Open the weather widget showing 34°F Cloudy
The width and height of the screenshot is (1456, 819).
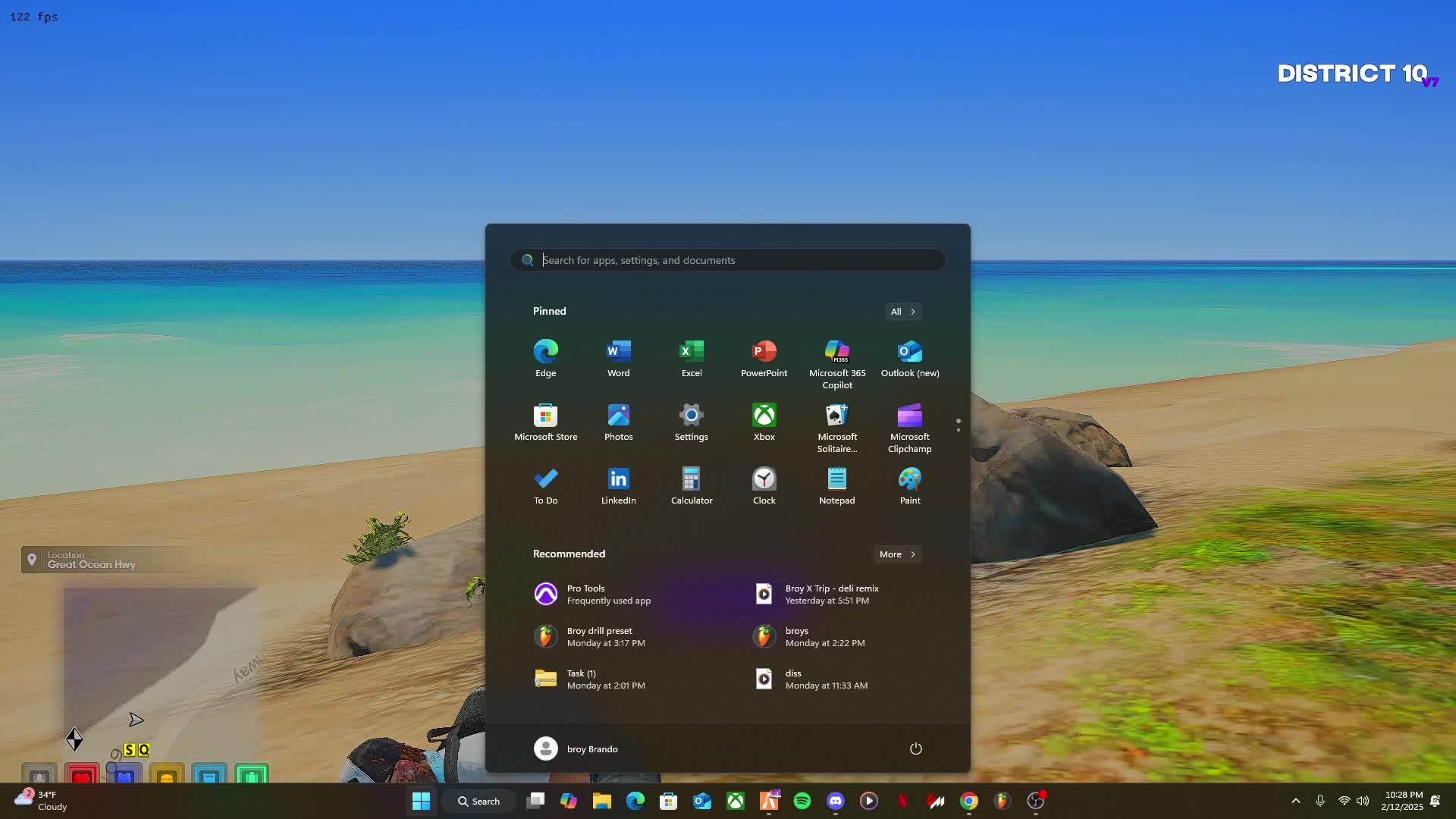tap(42, 801)
